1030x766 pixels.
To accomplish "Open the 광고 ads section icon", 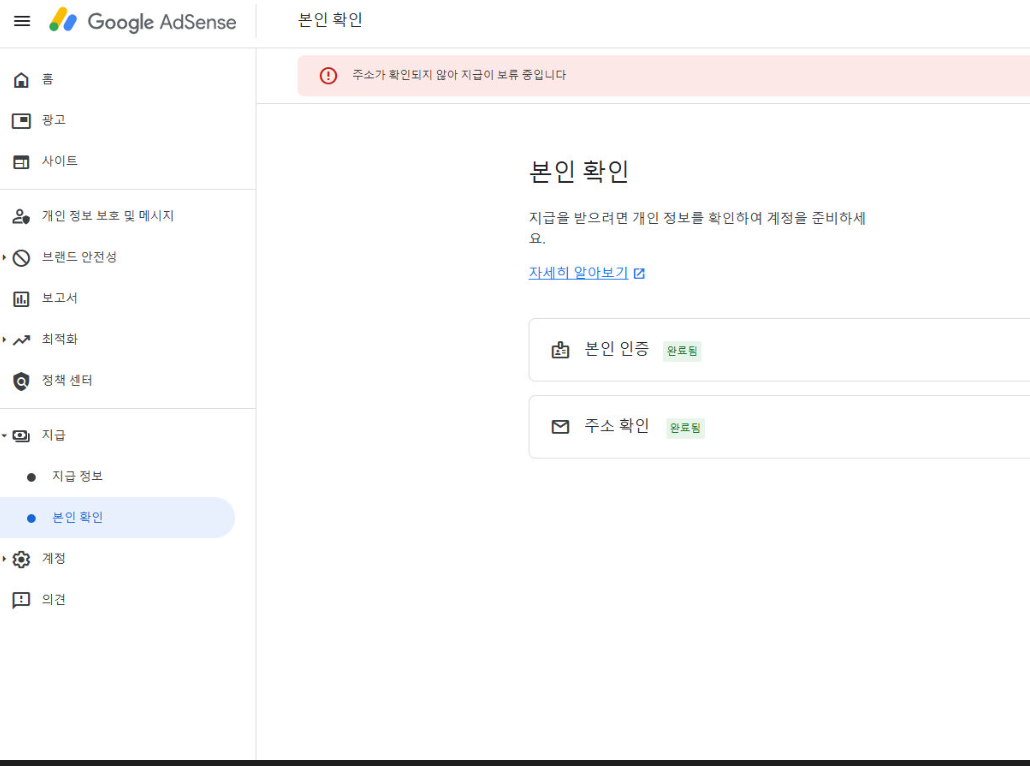I will pyautogui.click(x=22, y=120).
